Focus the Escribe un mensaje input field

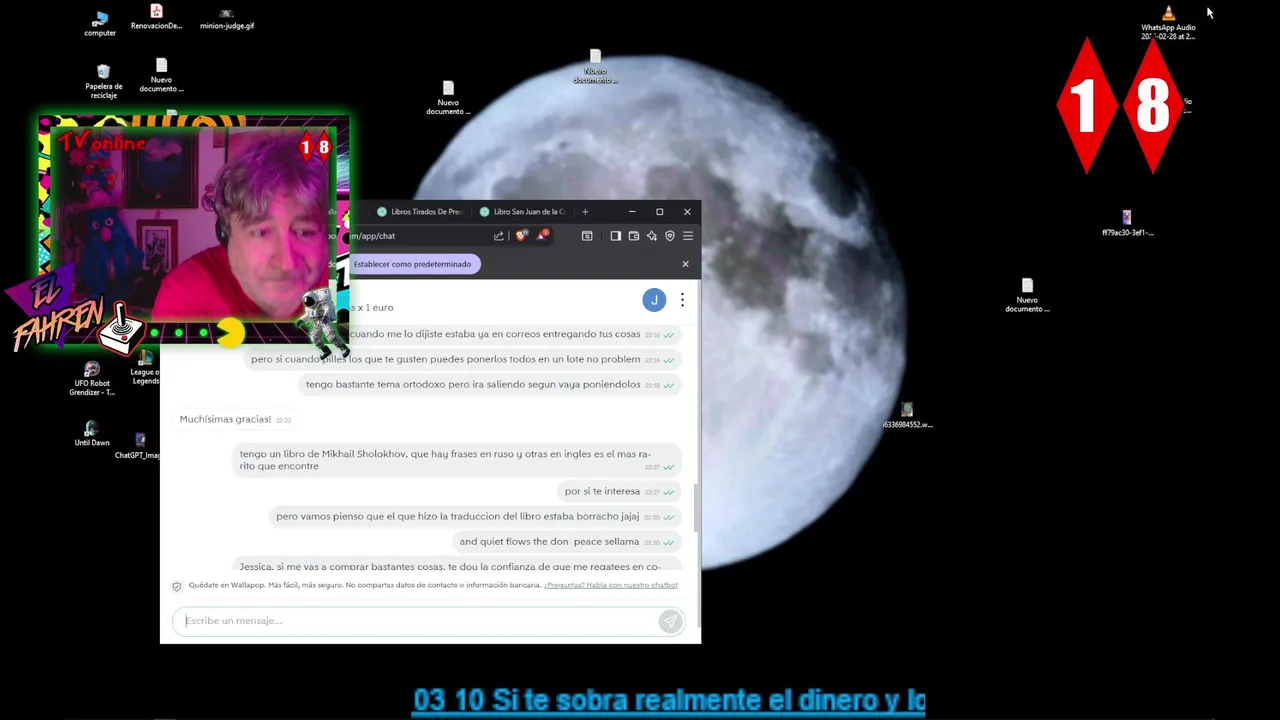(x=414, y=621)
